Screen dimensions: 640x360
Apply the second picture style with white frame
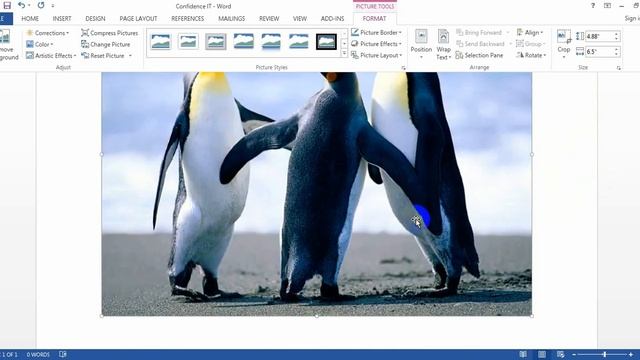(188, 42)
